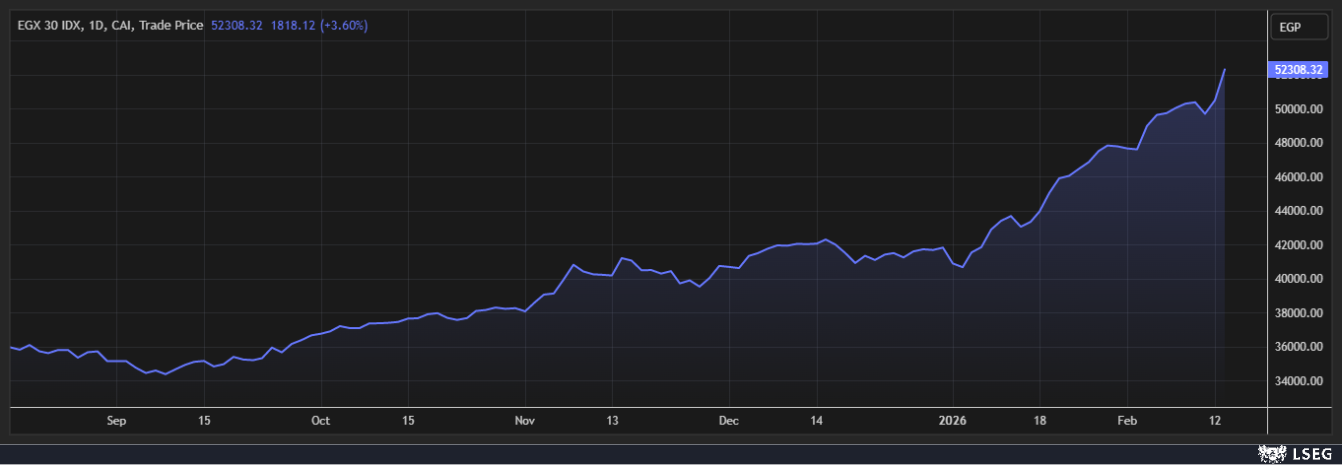Select the Sep label on the time axis
The width and height of the screenshot is (1342, 465).
tap(116, 421)
